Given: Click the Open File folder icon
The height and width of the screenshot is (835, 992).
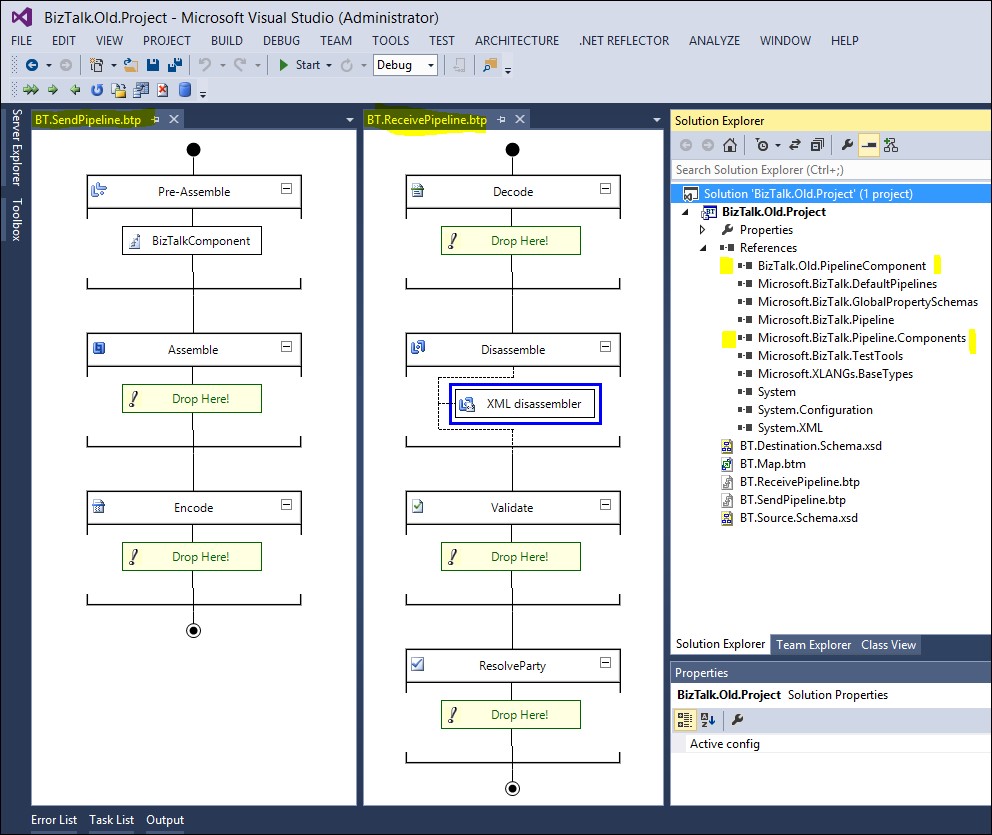Looking at the screenshot, I should pos(130,65).
